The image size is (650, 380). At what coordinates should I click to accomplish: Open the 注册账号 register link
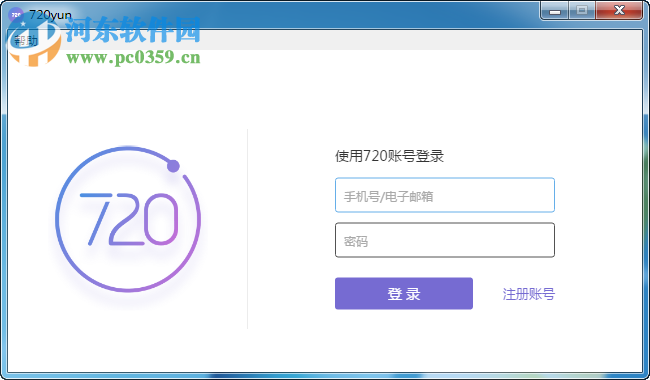(x=529, y=294)
